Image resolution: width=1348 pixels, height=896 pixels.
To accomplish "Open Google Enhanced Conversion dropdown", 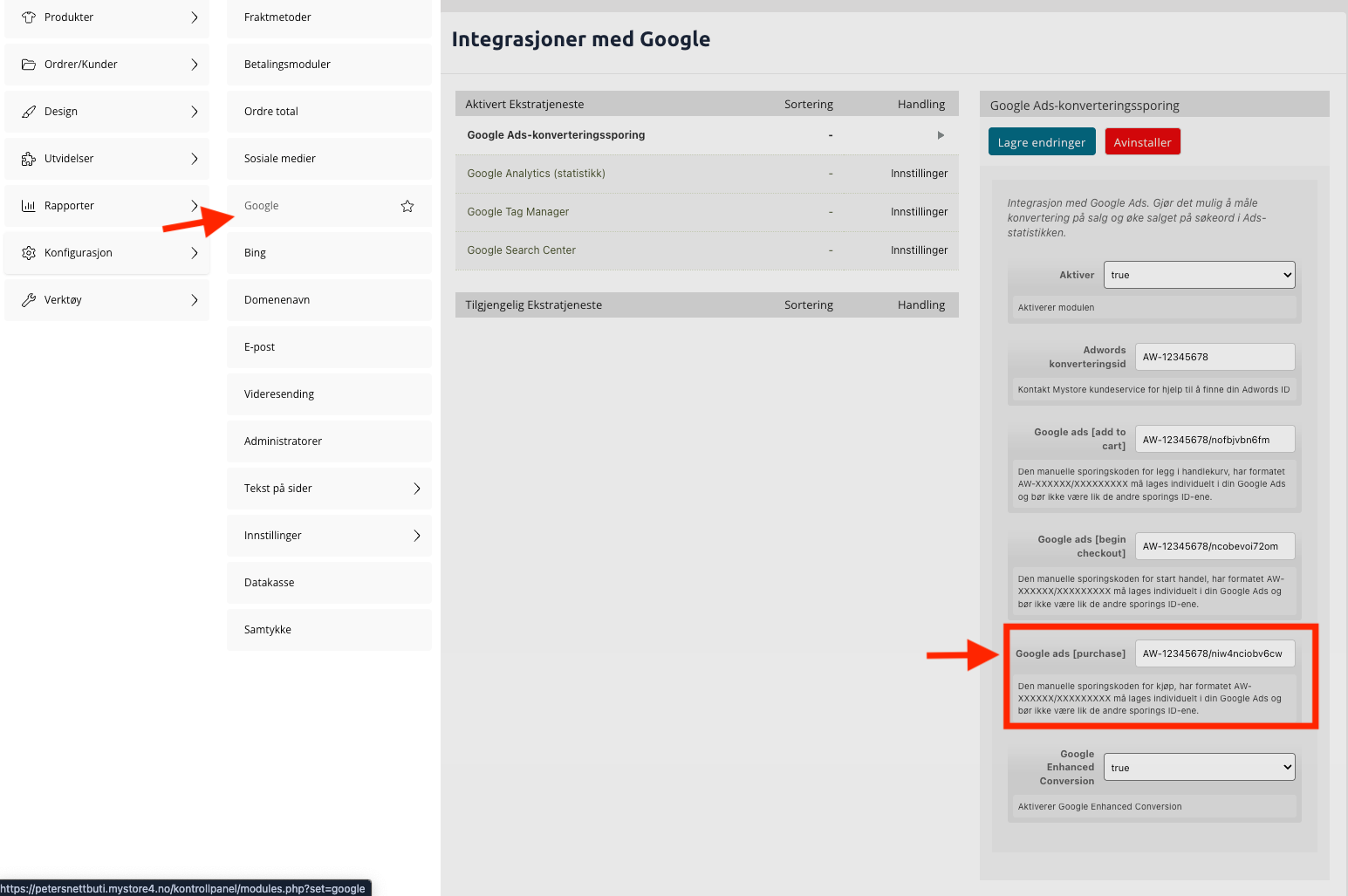I will click(x=1199, y=768).
